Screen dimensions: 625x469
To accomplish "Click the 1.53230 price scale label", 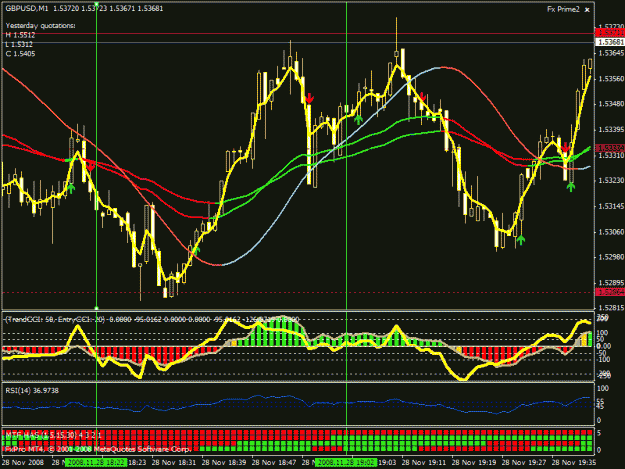I will [611, 181].
